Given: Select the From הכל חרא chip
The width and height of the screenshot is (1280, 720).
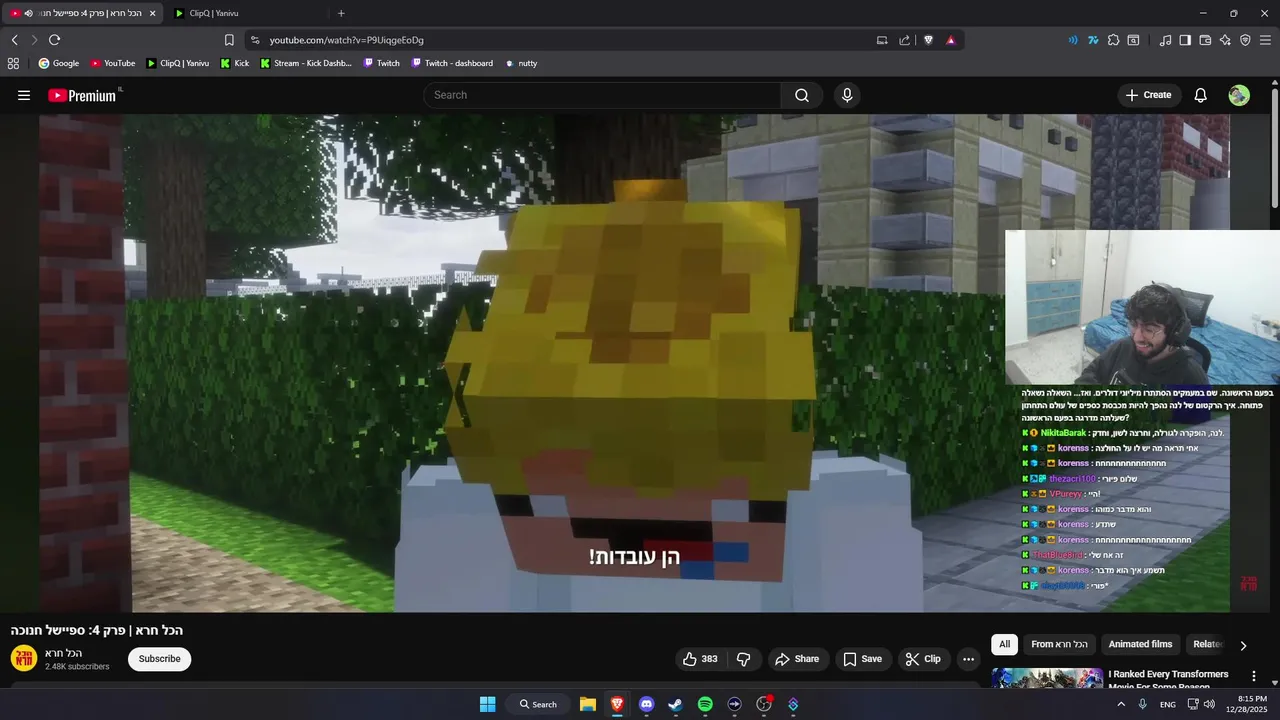Looking at the screenshot, I should tap(1059, 644).
